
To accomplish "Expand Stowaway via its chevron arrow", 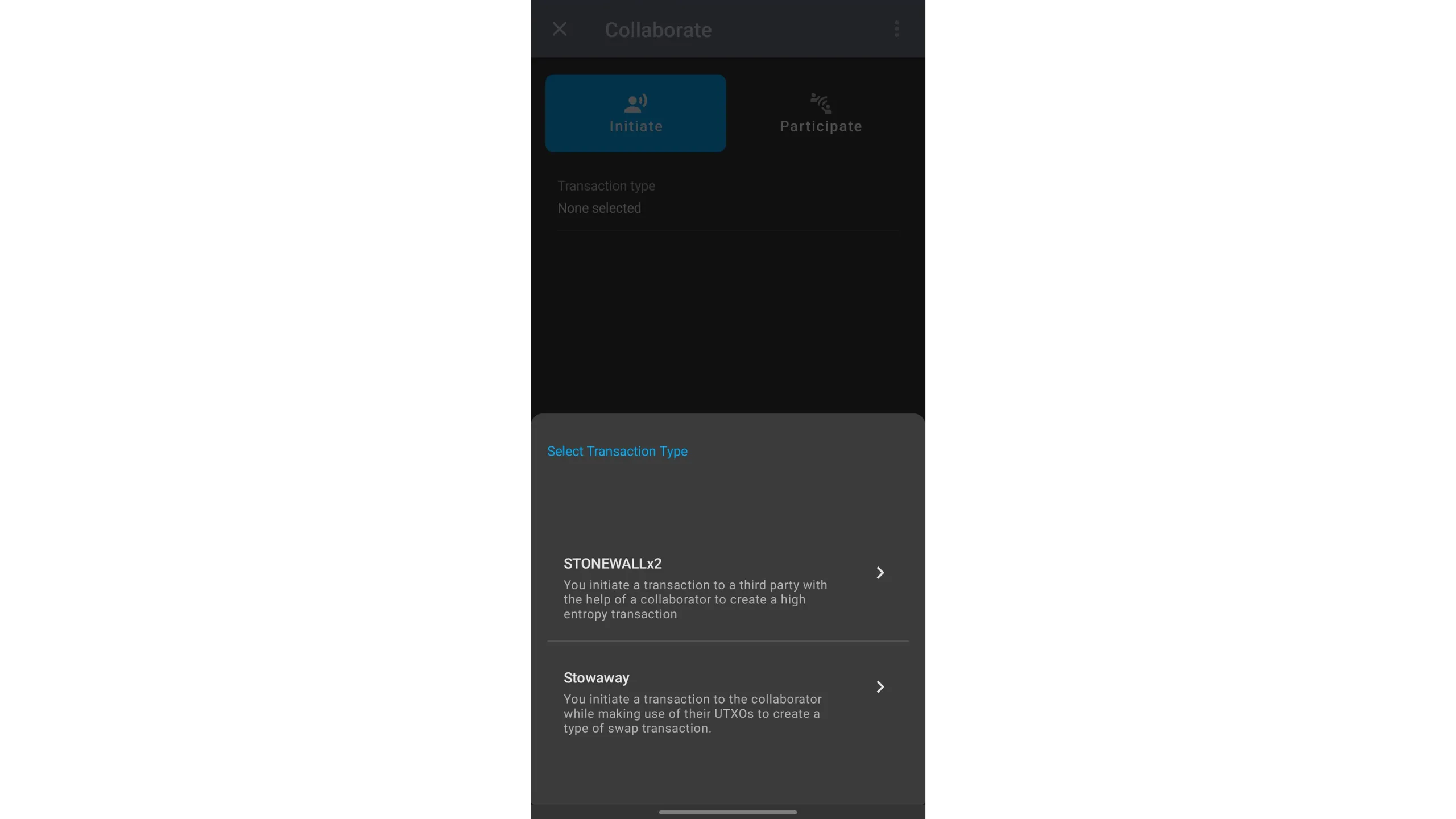I will pyautogui.click(x=880, y=687).
